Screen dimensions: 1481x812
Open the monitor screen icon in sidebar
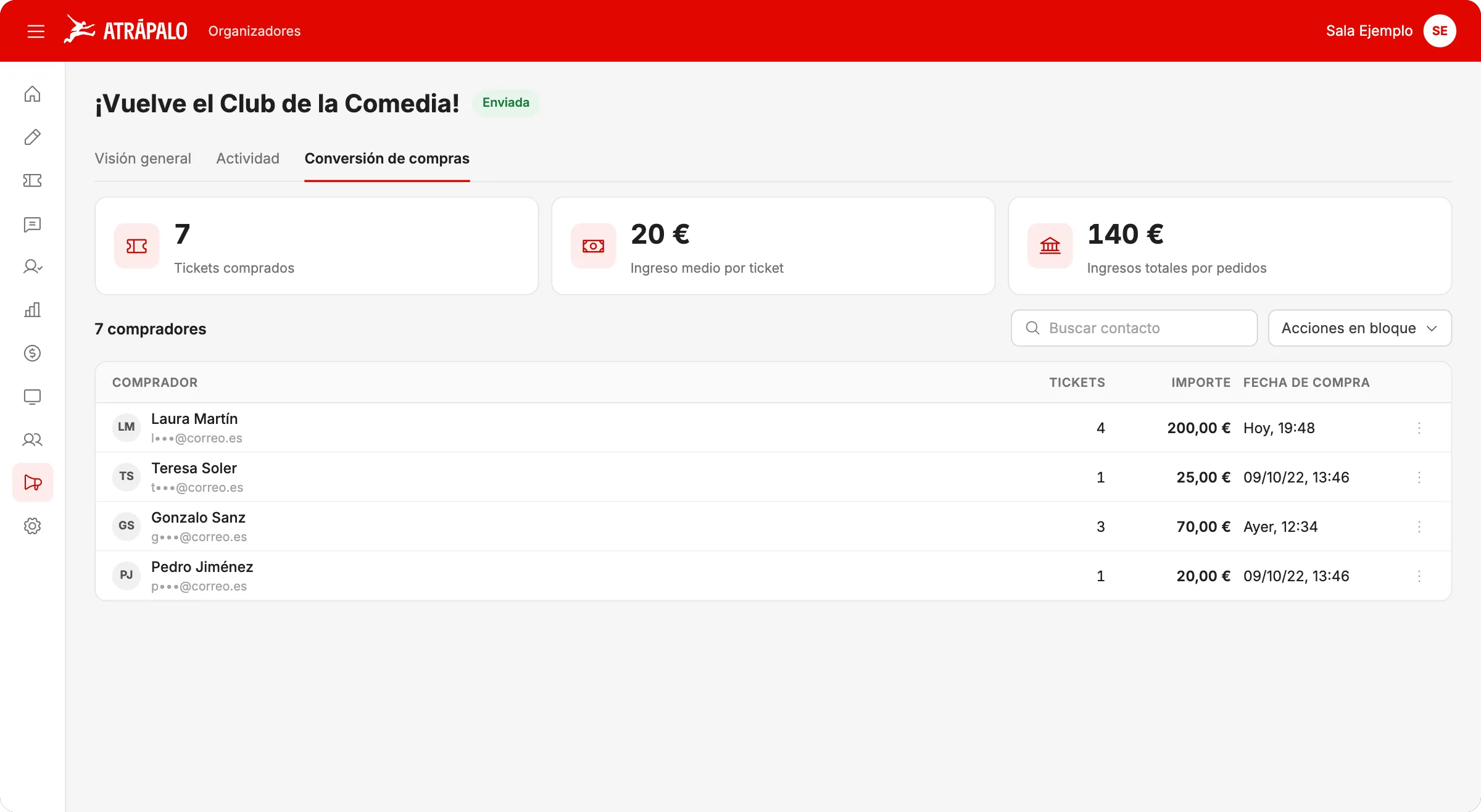32,396
